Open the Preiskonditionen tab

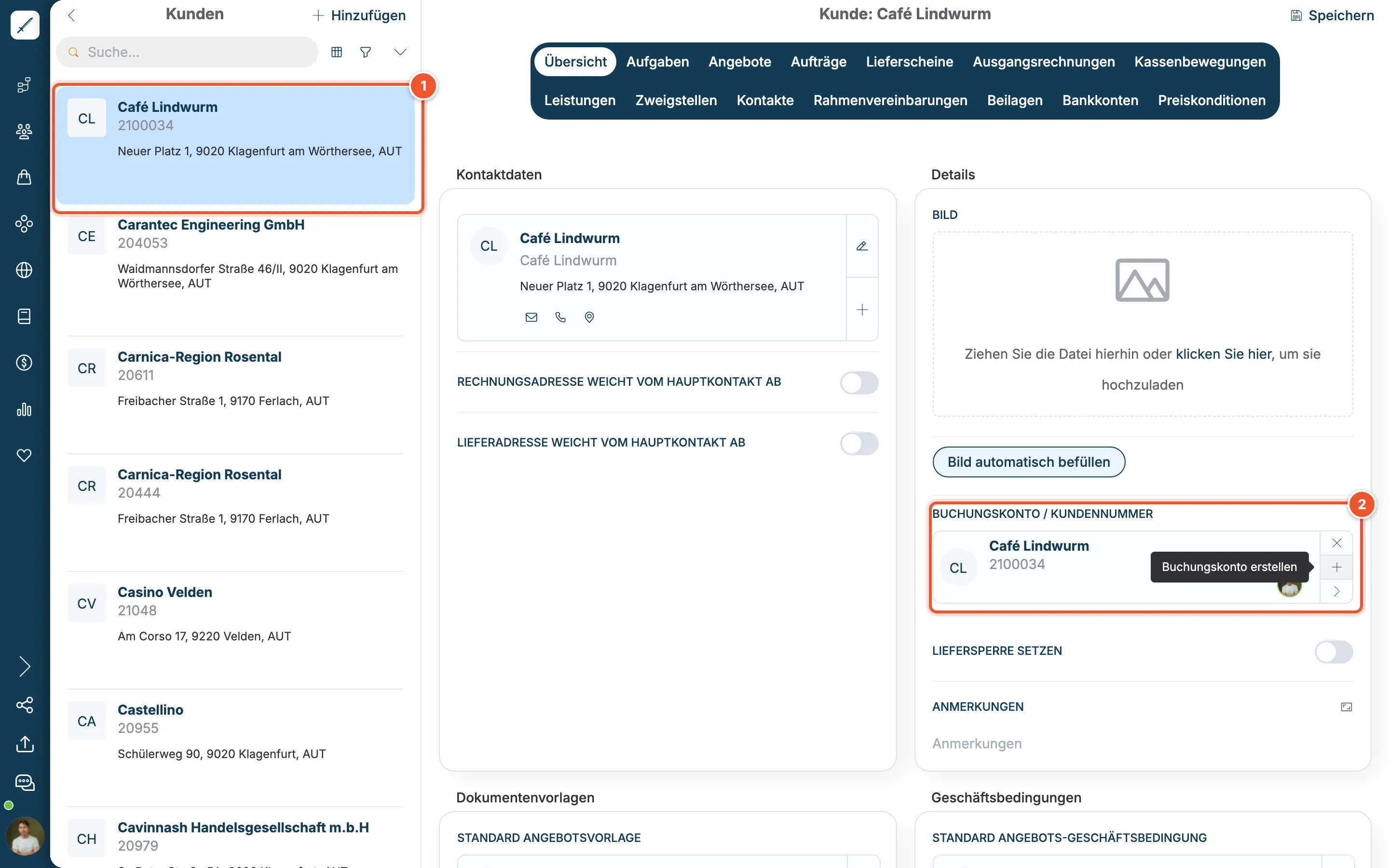[x=1212, y=100]
